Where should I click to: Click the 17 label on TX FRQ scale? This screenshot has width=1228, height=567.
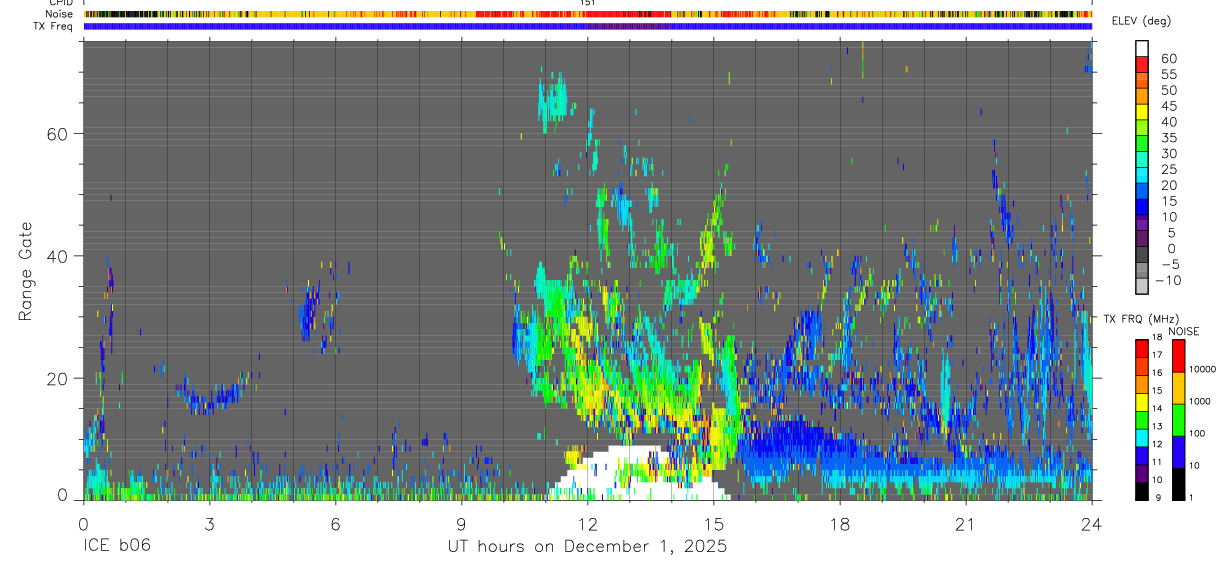point(1155,355)
